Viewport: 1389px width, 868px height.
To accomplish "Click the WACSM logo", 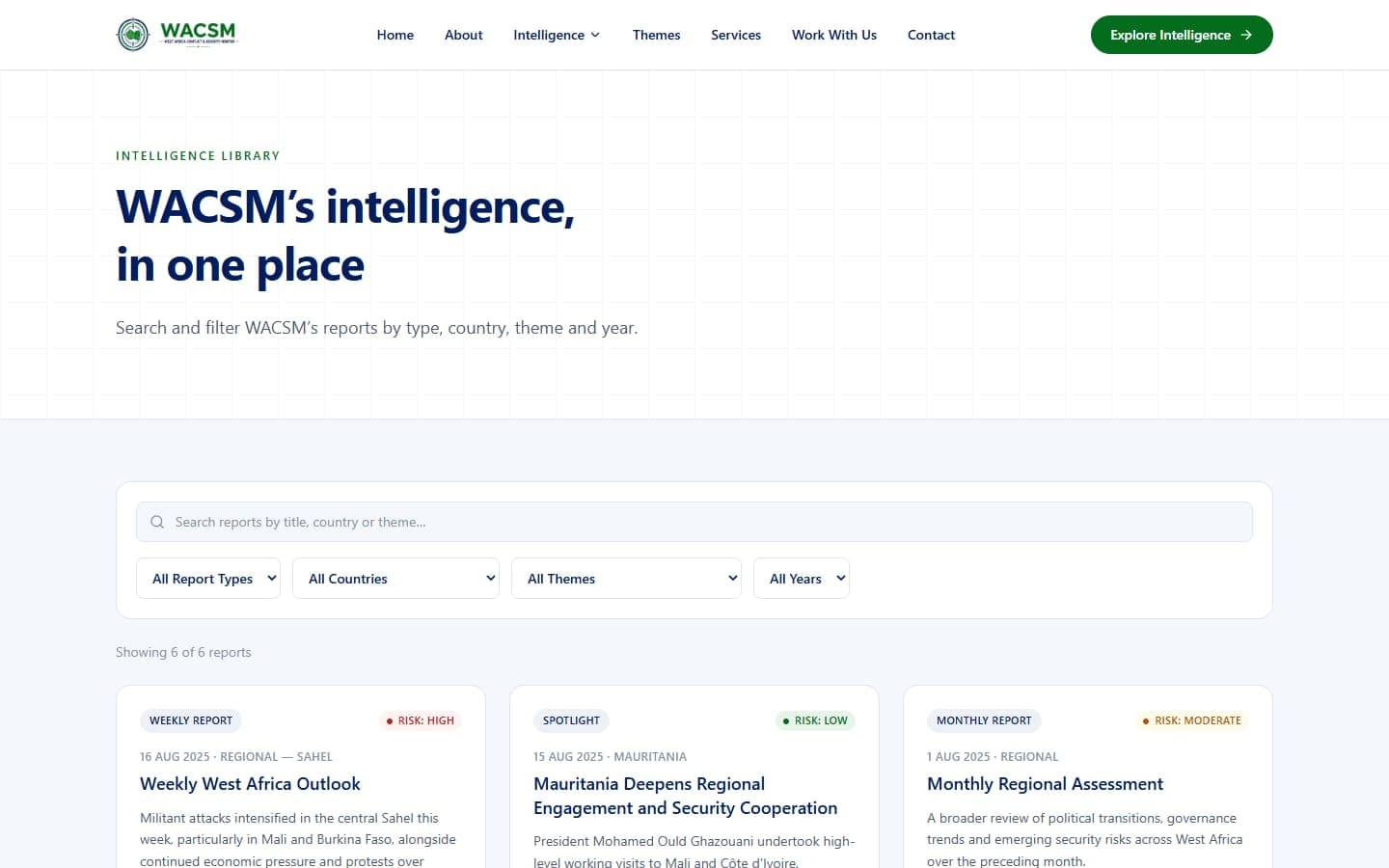I will tap(177, 35).
